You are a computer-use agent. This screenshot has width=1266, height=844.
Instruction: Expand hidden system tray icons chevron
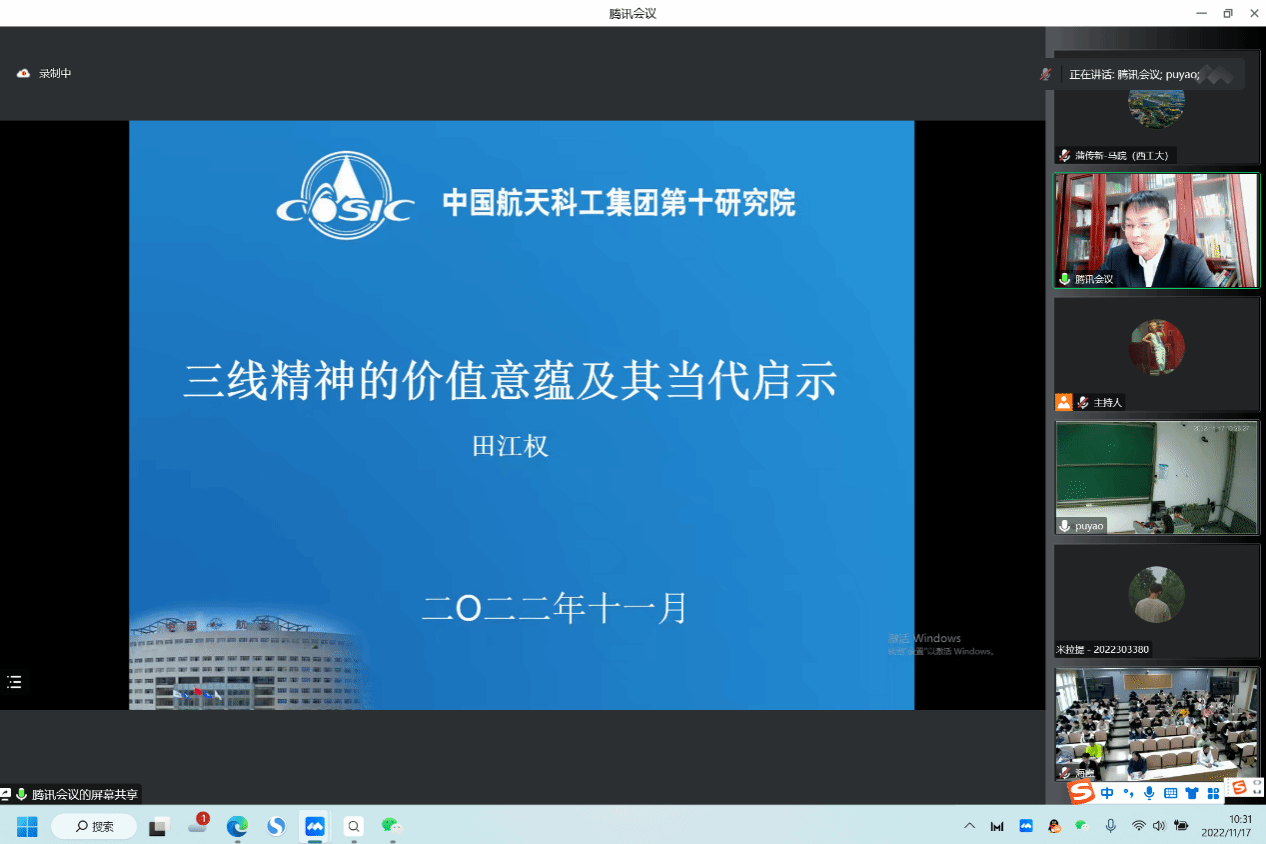pos(969,826)
